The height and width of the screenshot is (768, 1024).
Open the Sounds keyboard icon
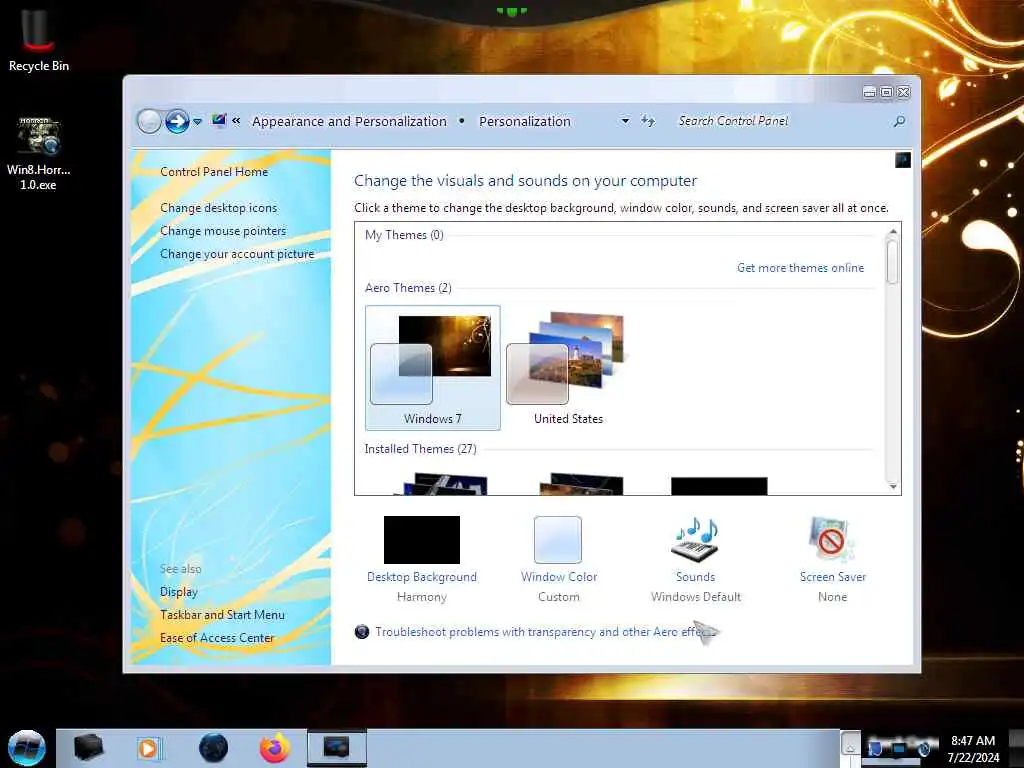coord(696,540)
